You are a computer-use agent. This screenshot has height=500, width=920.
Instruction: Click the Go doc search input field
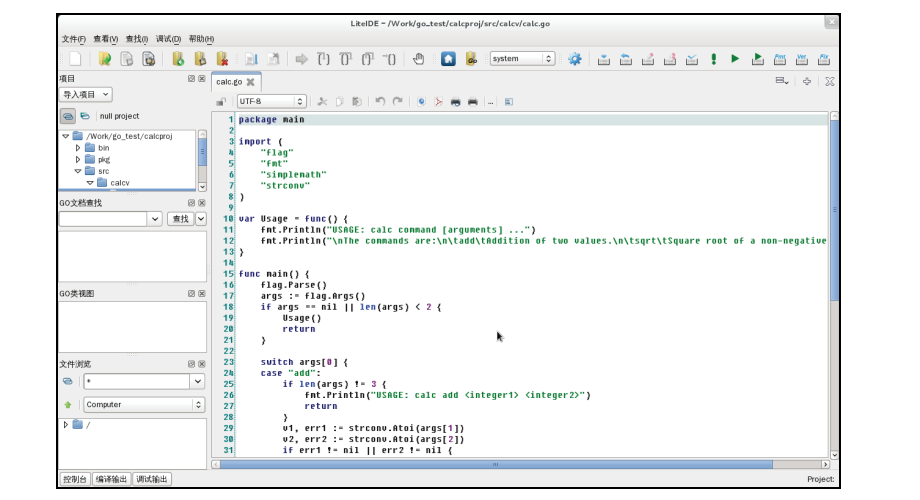[x=103, y=219]
